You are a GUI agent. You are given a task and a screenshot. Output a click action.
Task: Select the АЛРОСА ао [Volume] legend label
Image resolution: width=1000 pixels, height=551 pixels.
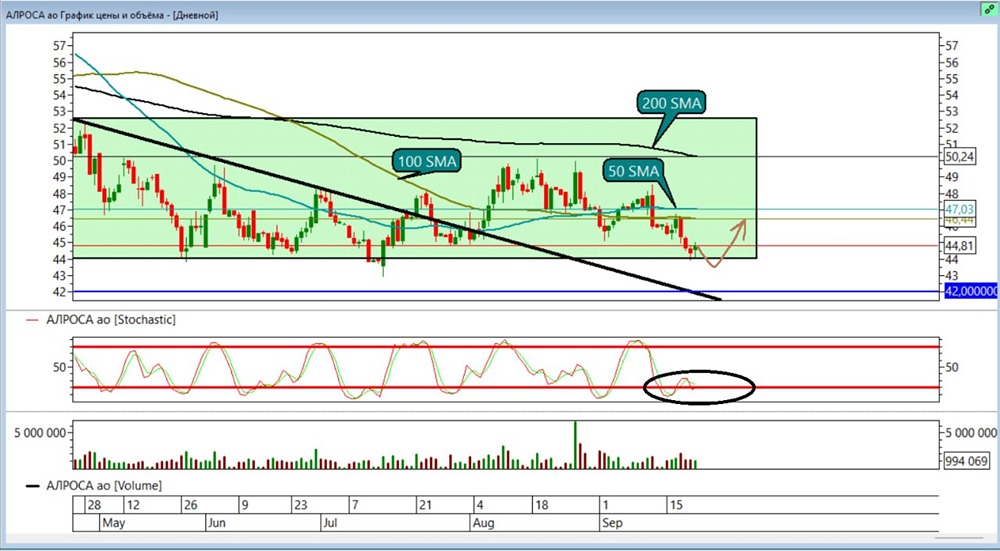(x=104, y=485)
